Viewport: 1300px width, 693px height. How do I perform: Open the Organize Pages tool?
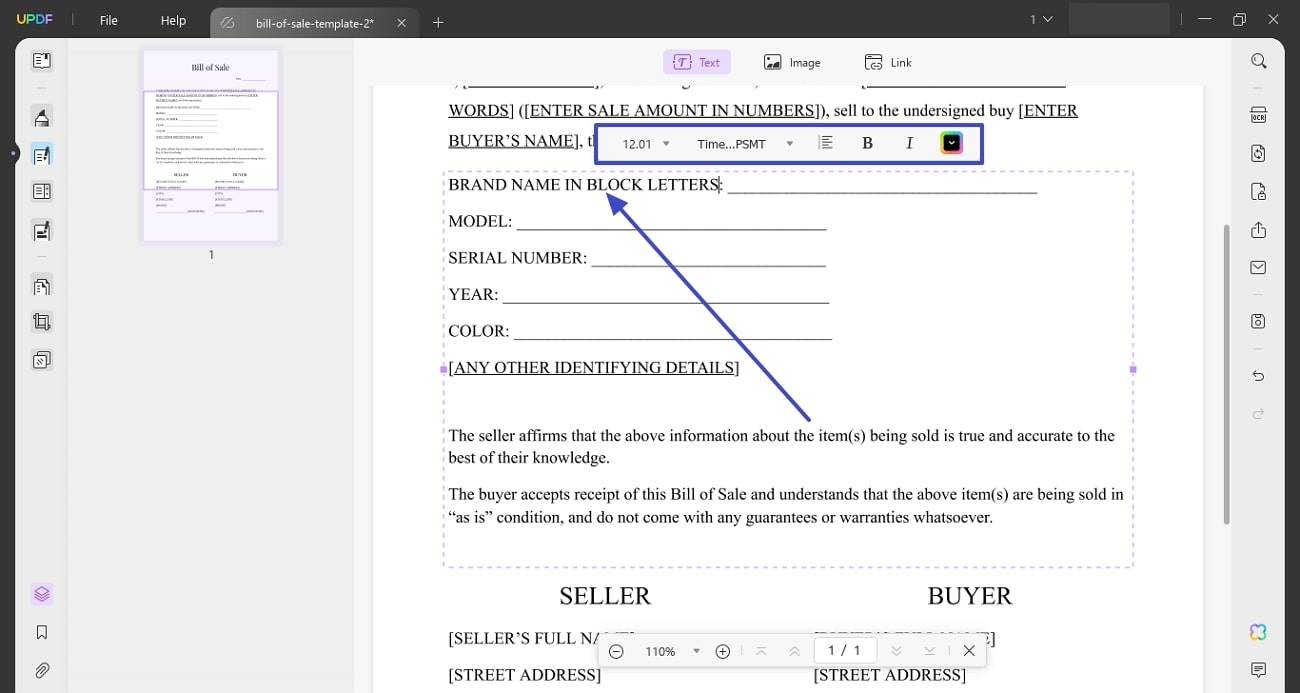[41, 192]
